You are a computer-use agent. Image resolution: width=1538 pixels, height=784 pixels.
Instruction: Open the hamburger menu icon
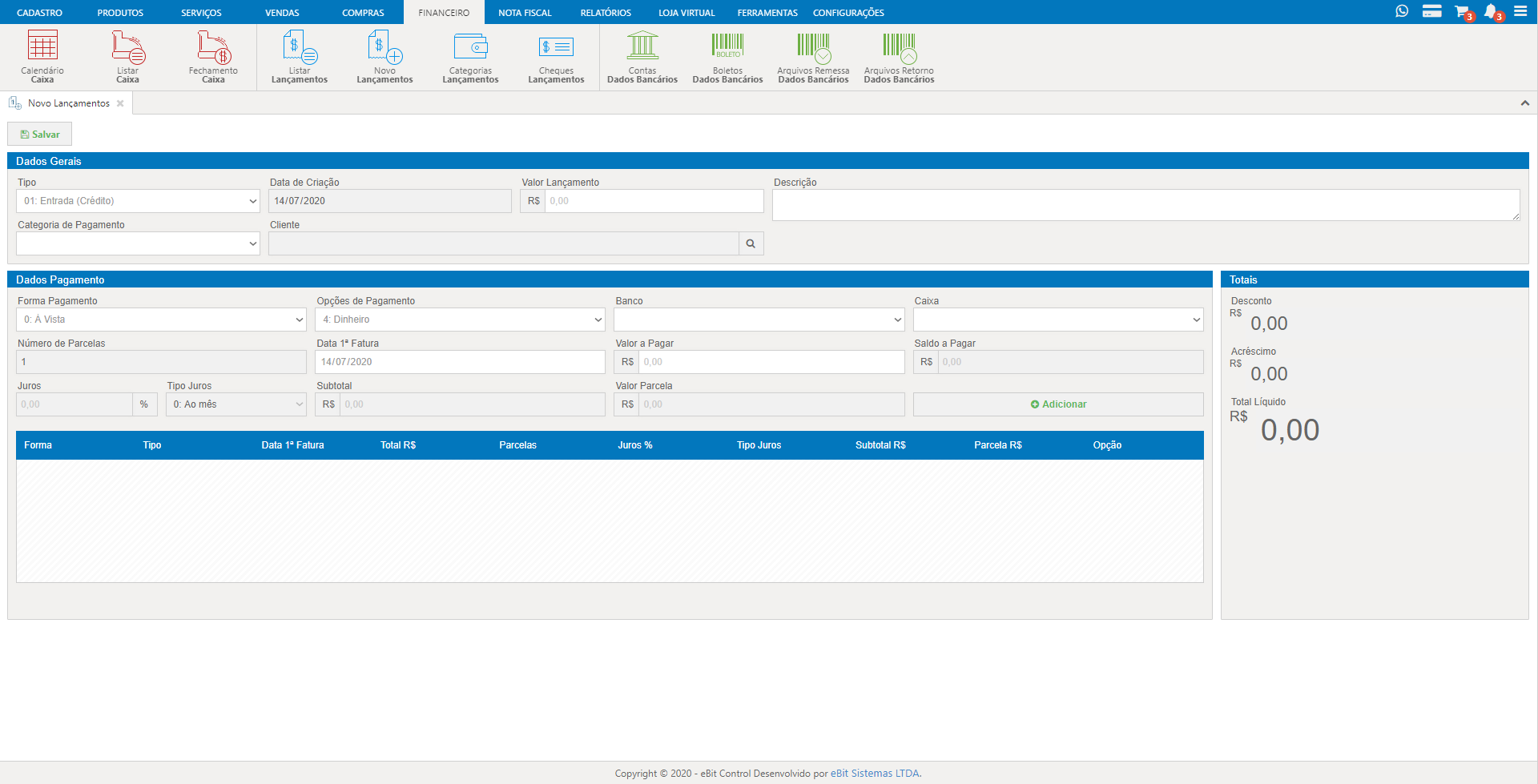tap(1520, 11)
